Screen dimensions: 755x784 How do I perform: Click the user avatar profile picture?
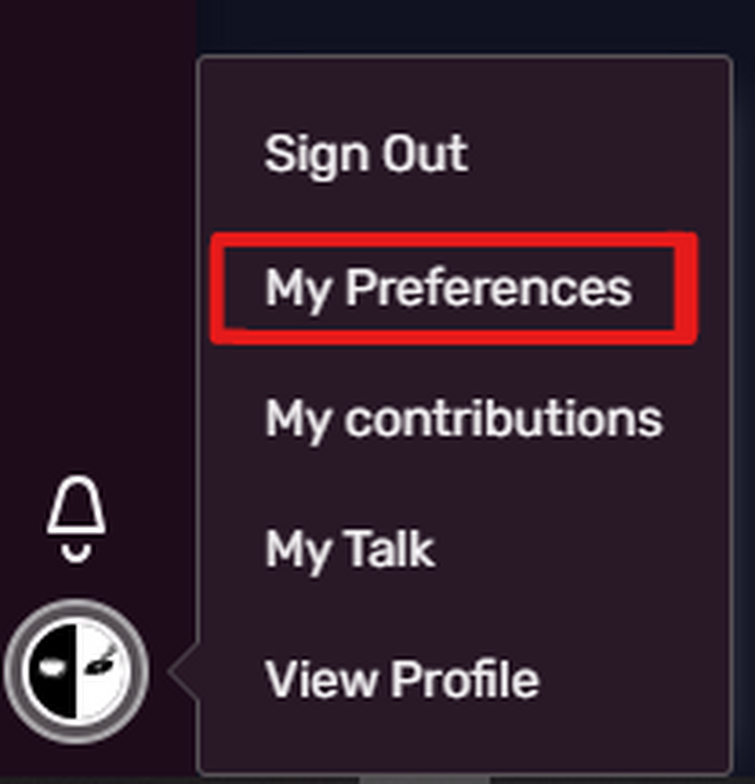coord(76,672)
